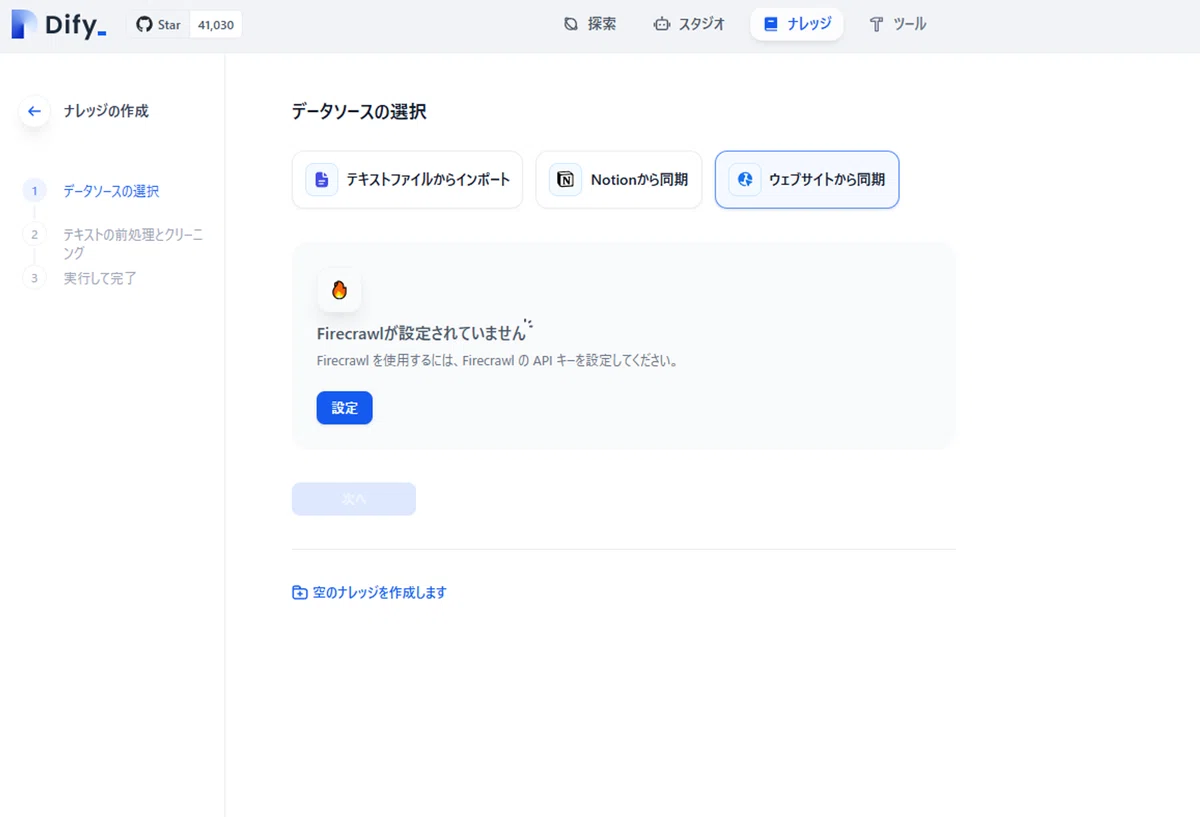Switch to the スタジオ tab
1200x817 pixels.
tap(689, 24)
